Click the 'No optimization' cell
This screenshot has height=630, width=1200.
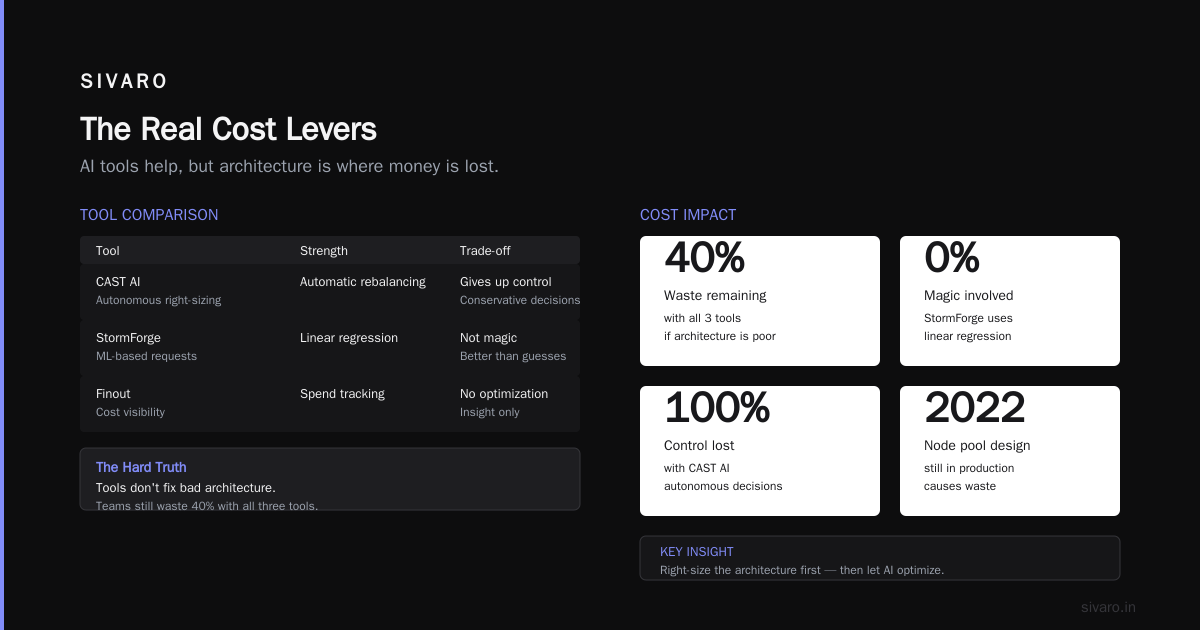(x=504, y=394)
